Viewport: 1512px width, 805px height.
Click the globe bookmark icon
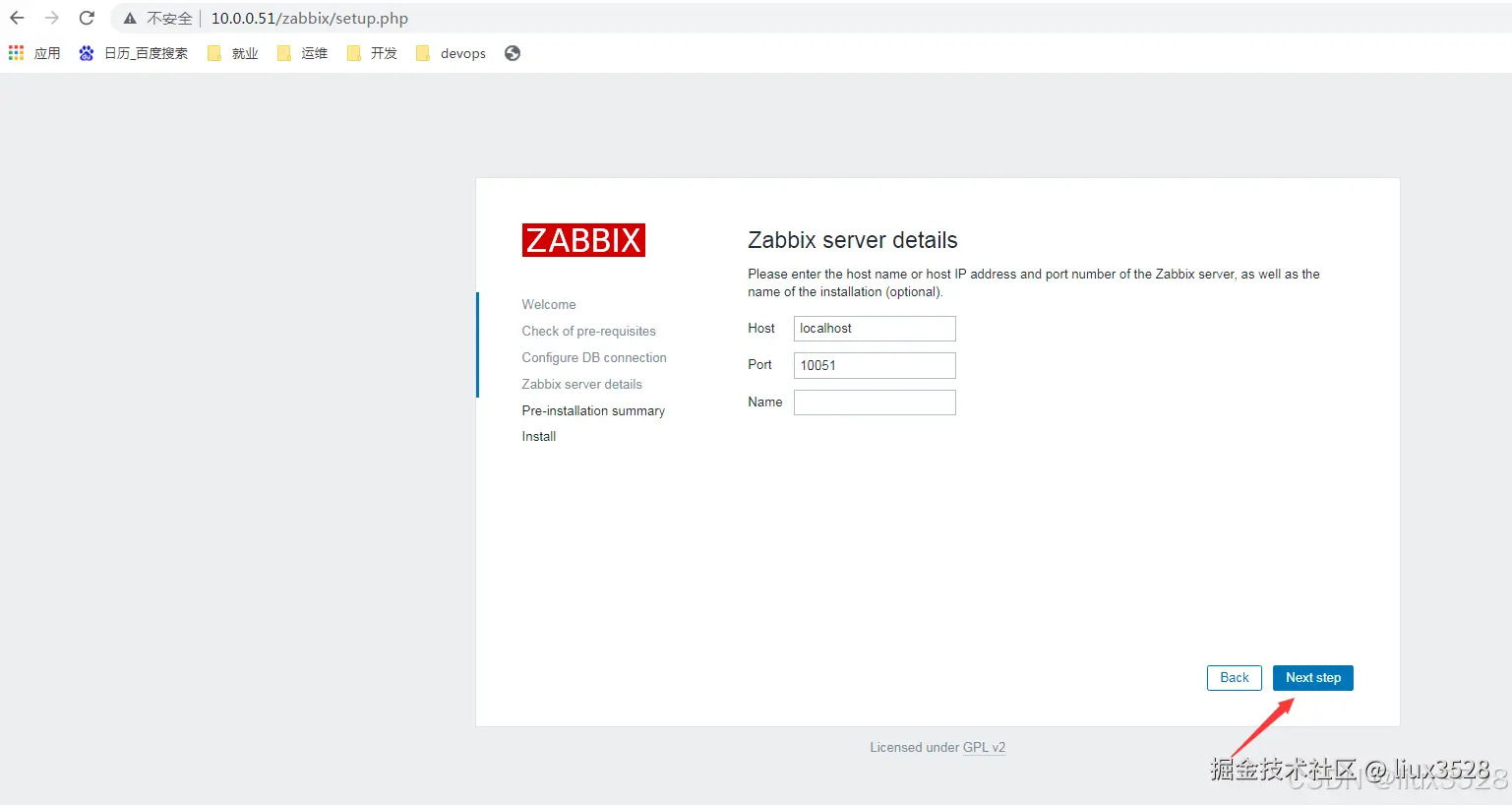[x=512, y=53]
